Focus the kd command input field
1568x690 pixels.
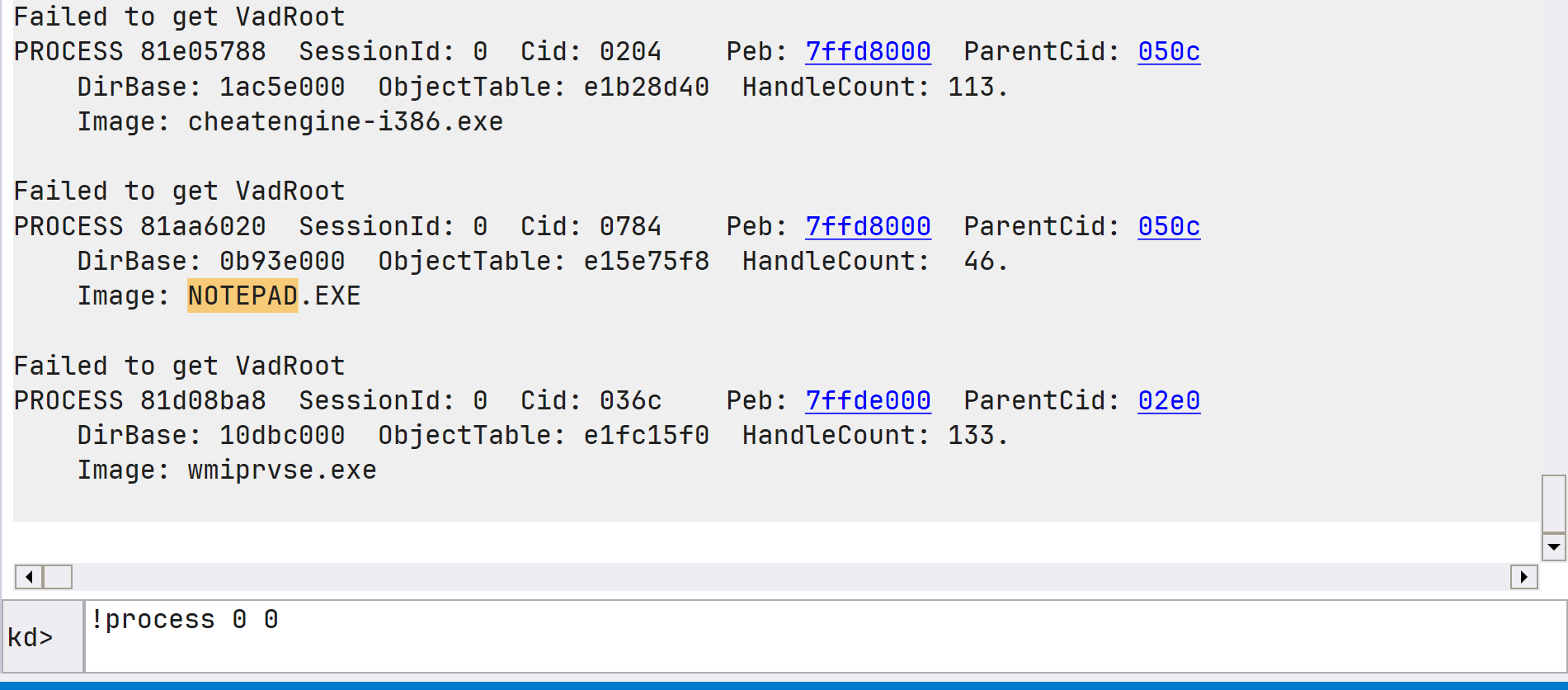click(x=825, y=636)
